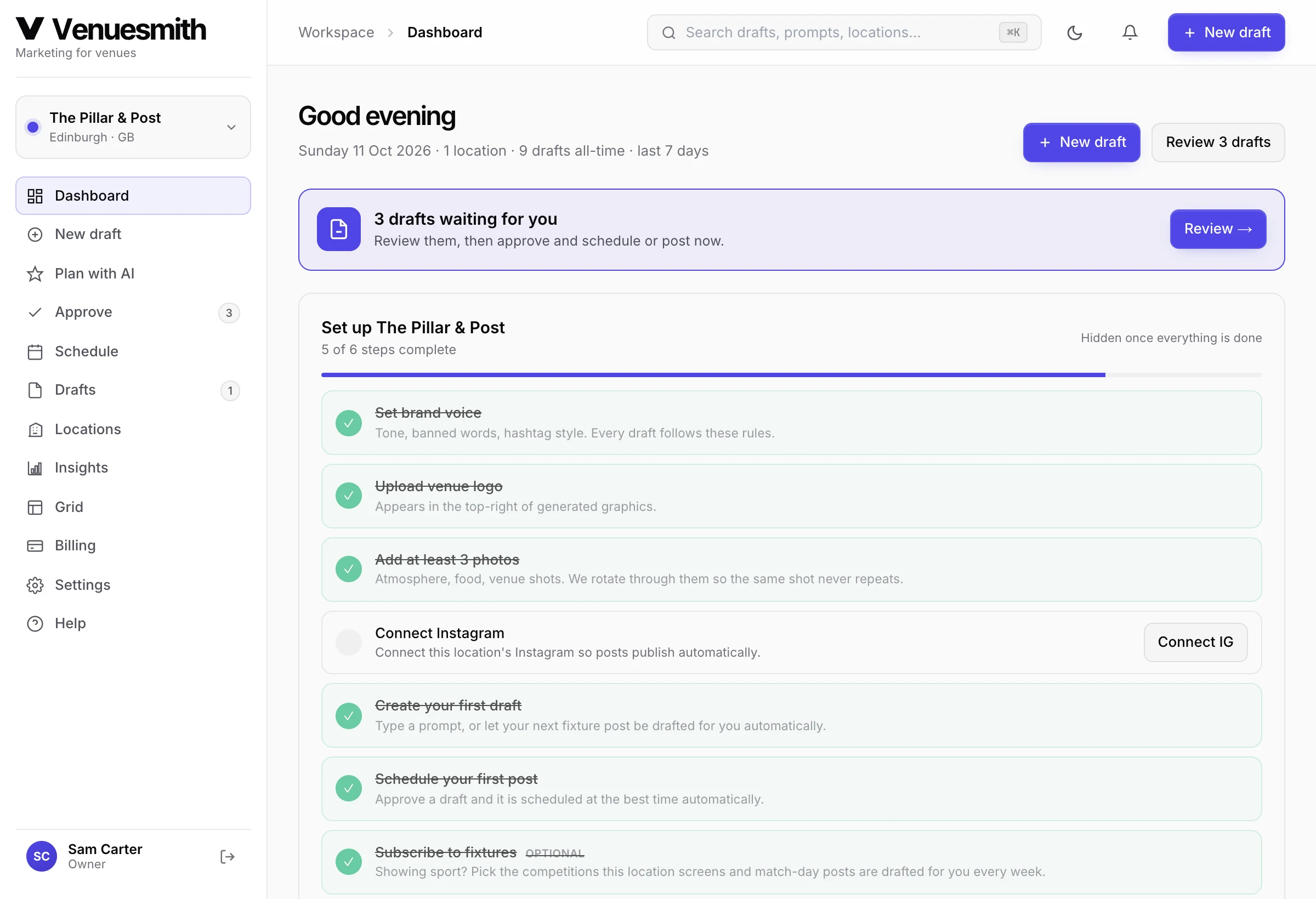This screenshot has width=1316, height=899.
Task: Focus the Search drafts, prompts, locations field
Action: point(844,32)
